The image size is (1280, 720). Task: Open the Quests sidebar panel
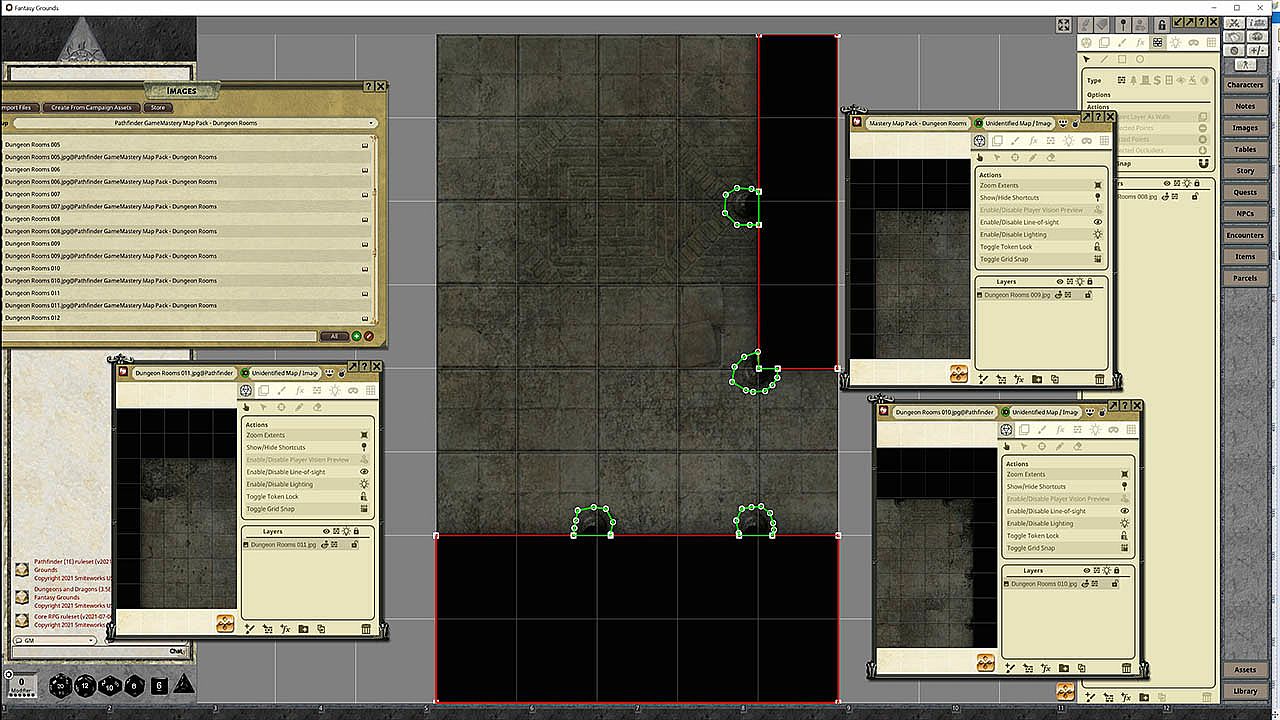click(x=1245, y=192)
